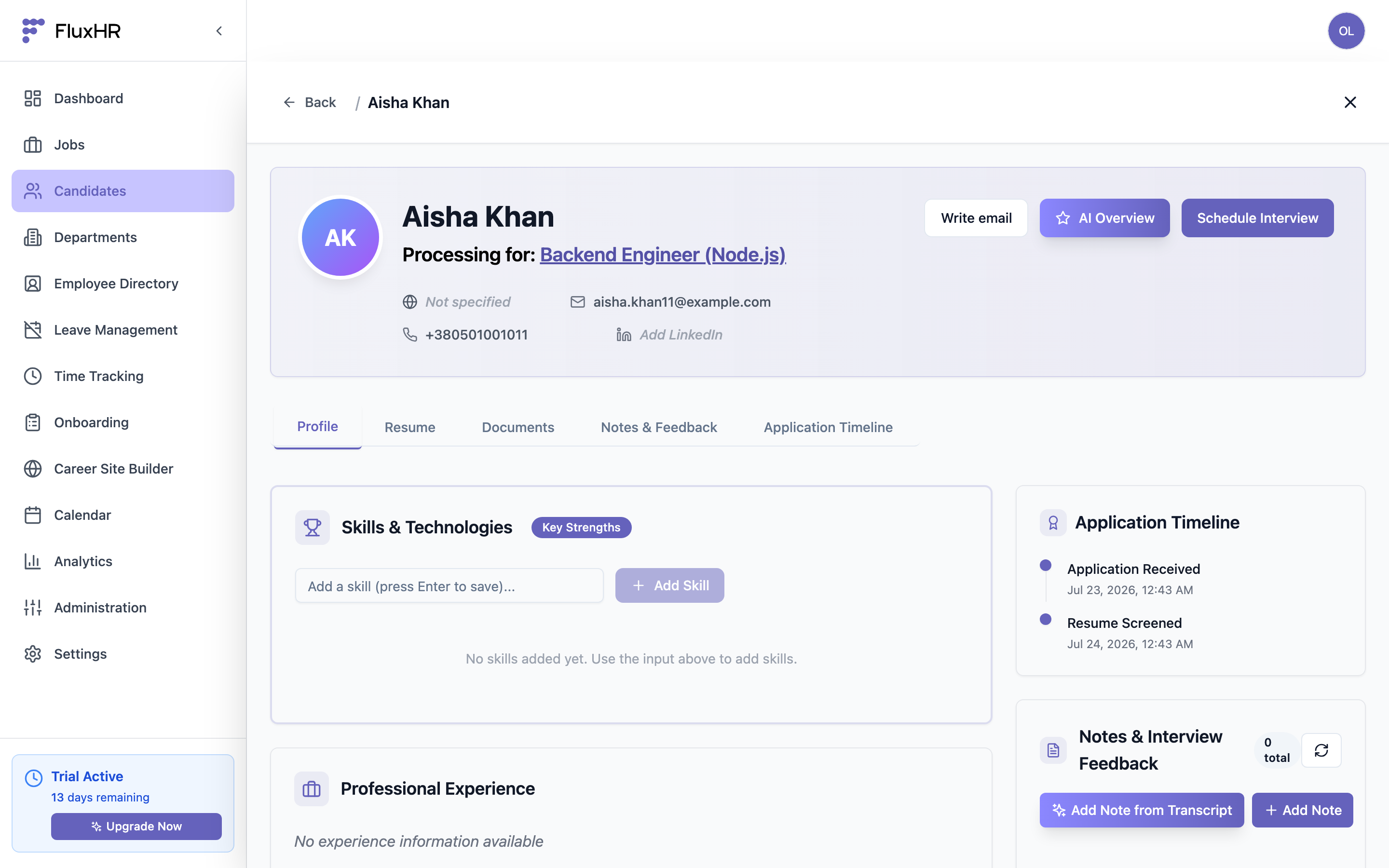Click the Skills trophy icon

312,528
